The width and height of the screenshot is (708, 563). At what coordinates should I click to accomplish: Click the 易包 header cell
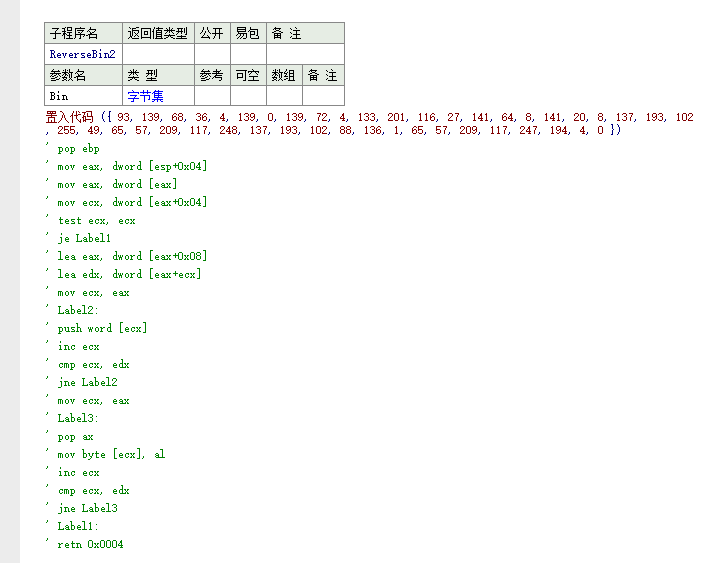click(248, 33)
